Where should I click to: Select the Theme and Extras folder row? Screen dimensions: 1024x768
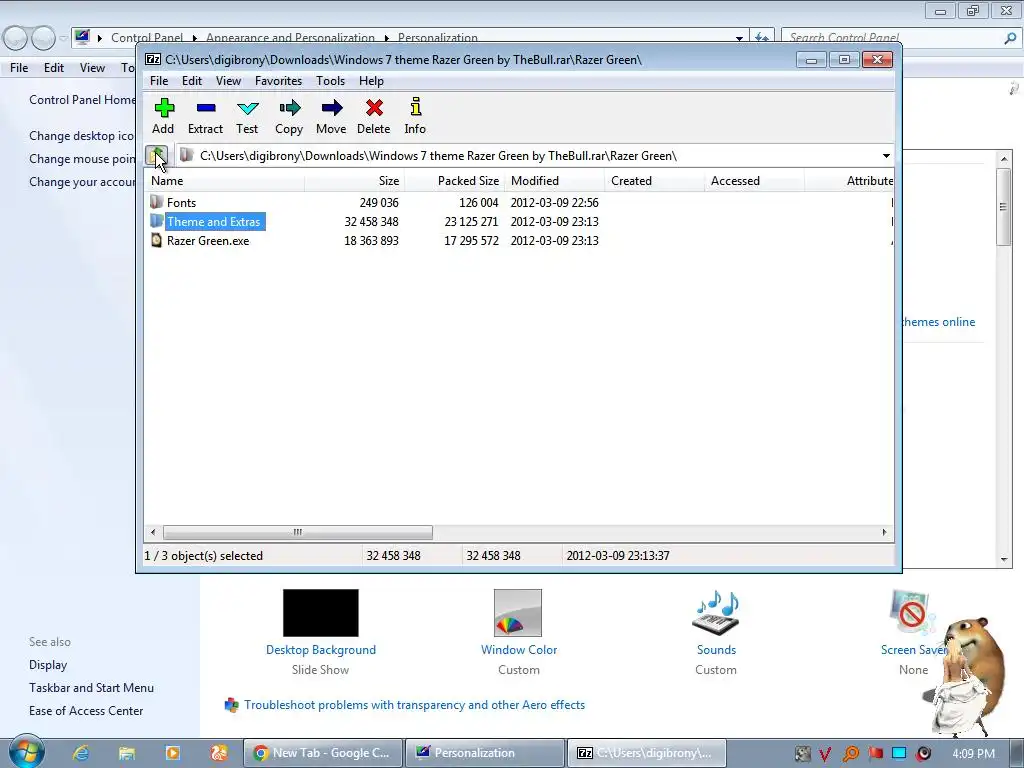pos(519,221)
